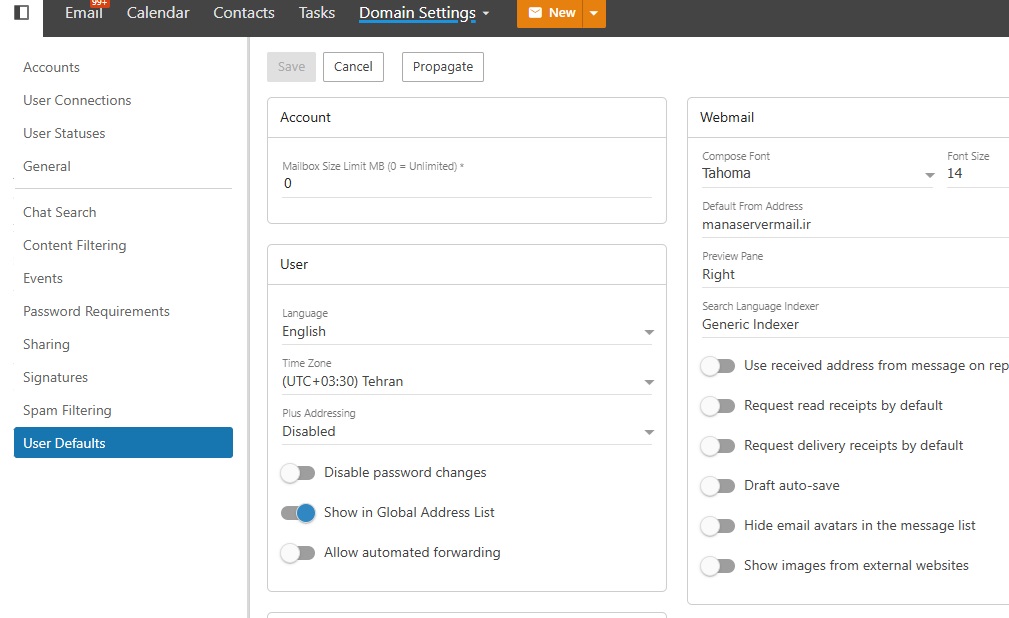Open the Language dropdown
Viewport: 1009px width, 618px height.
(x=467, y=332)
